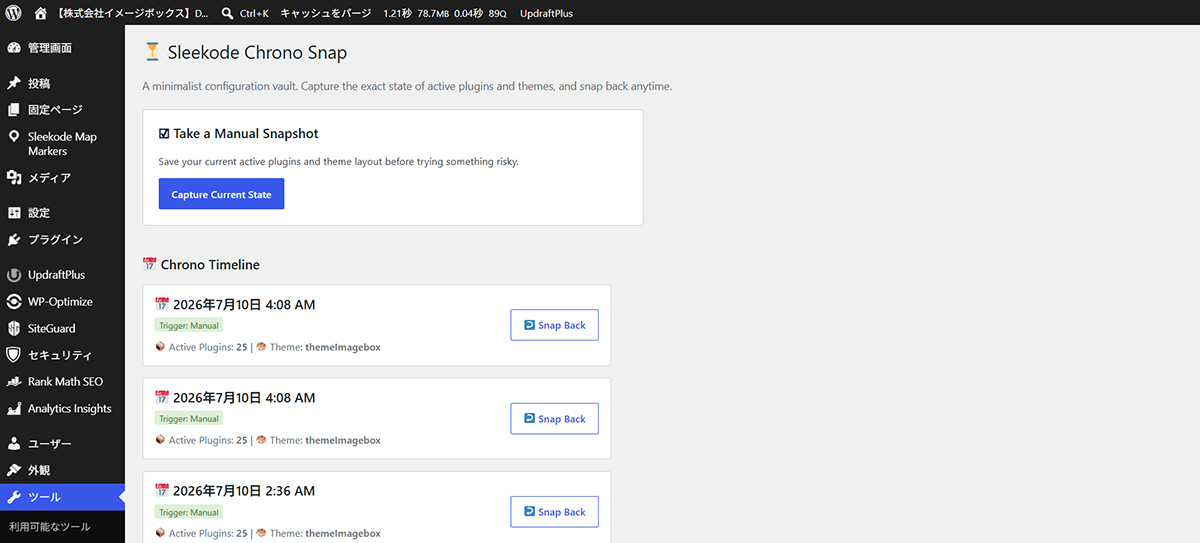
Task: Click the 固定ページ pages icon
Action: click(14, 110)
